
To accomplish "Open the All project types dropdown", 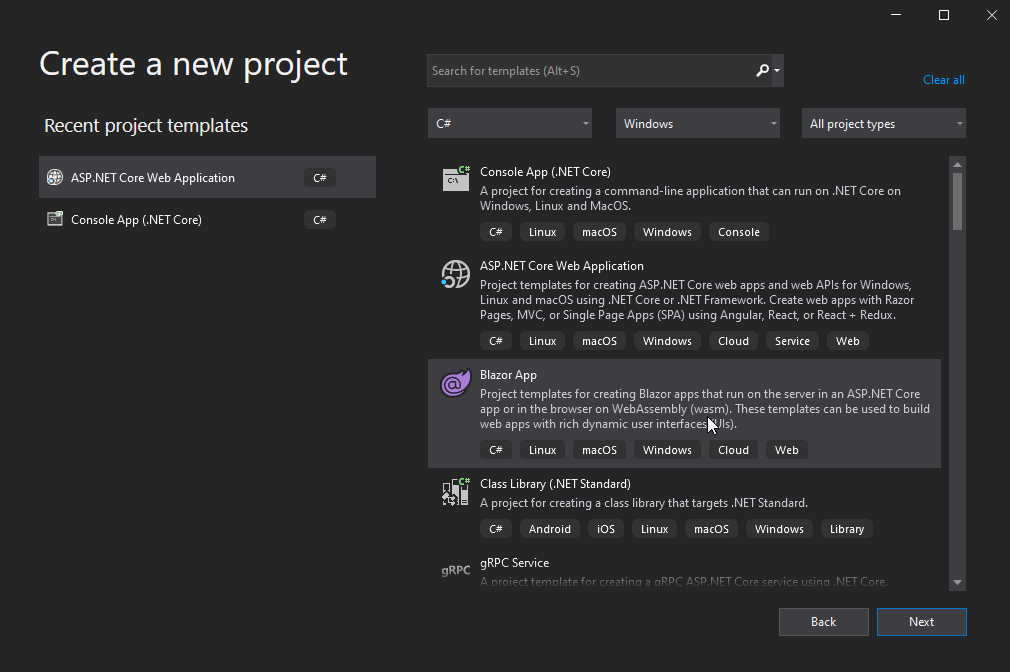I will (x=883, y=123).
